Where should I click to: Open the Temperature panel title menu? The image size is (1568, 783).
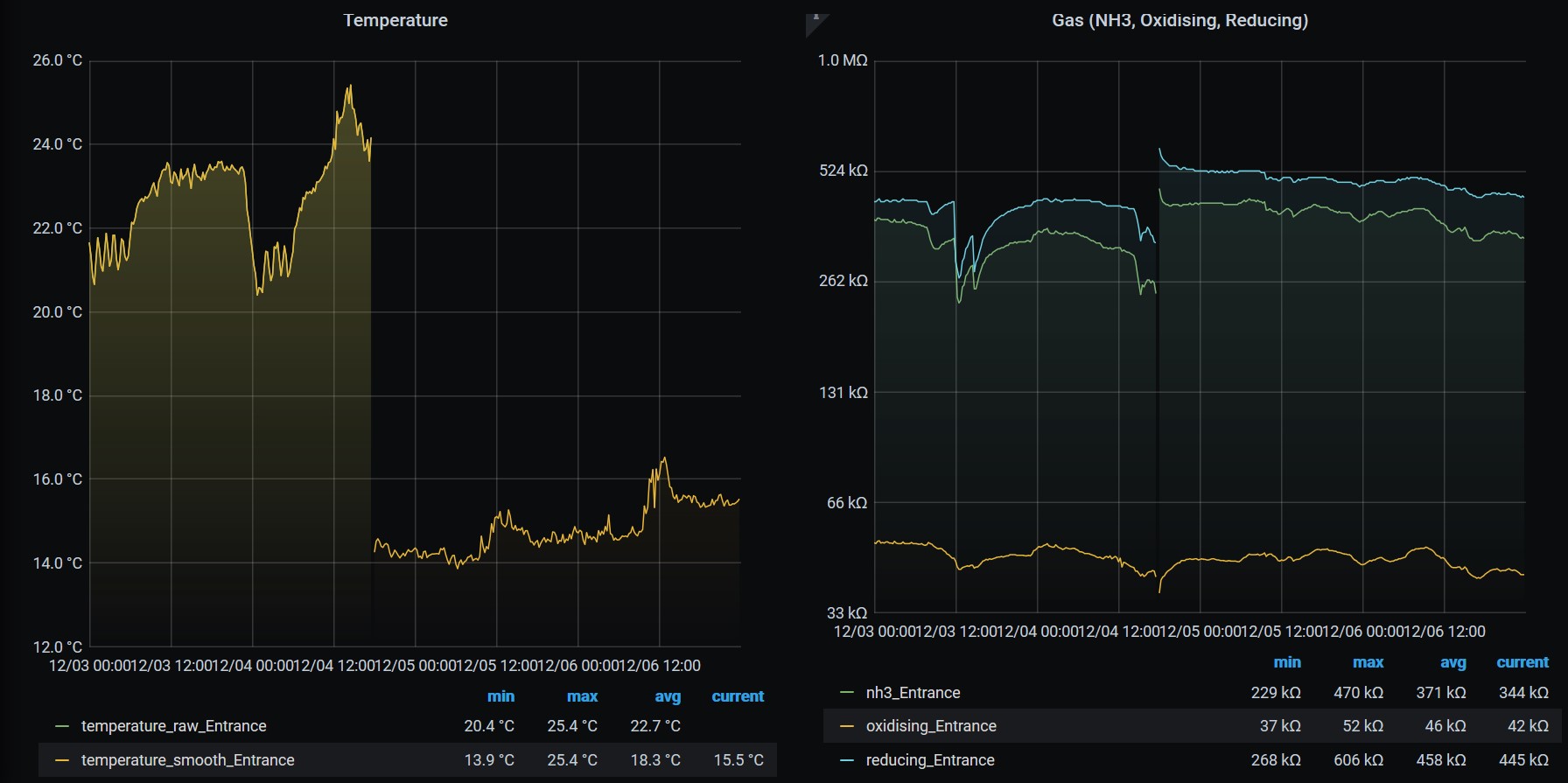coord(395,20)
